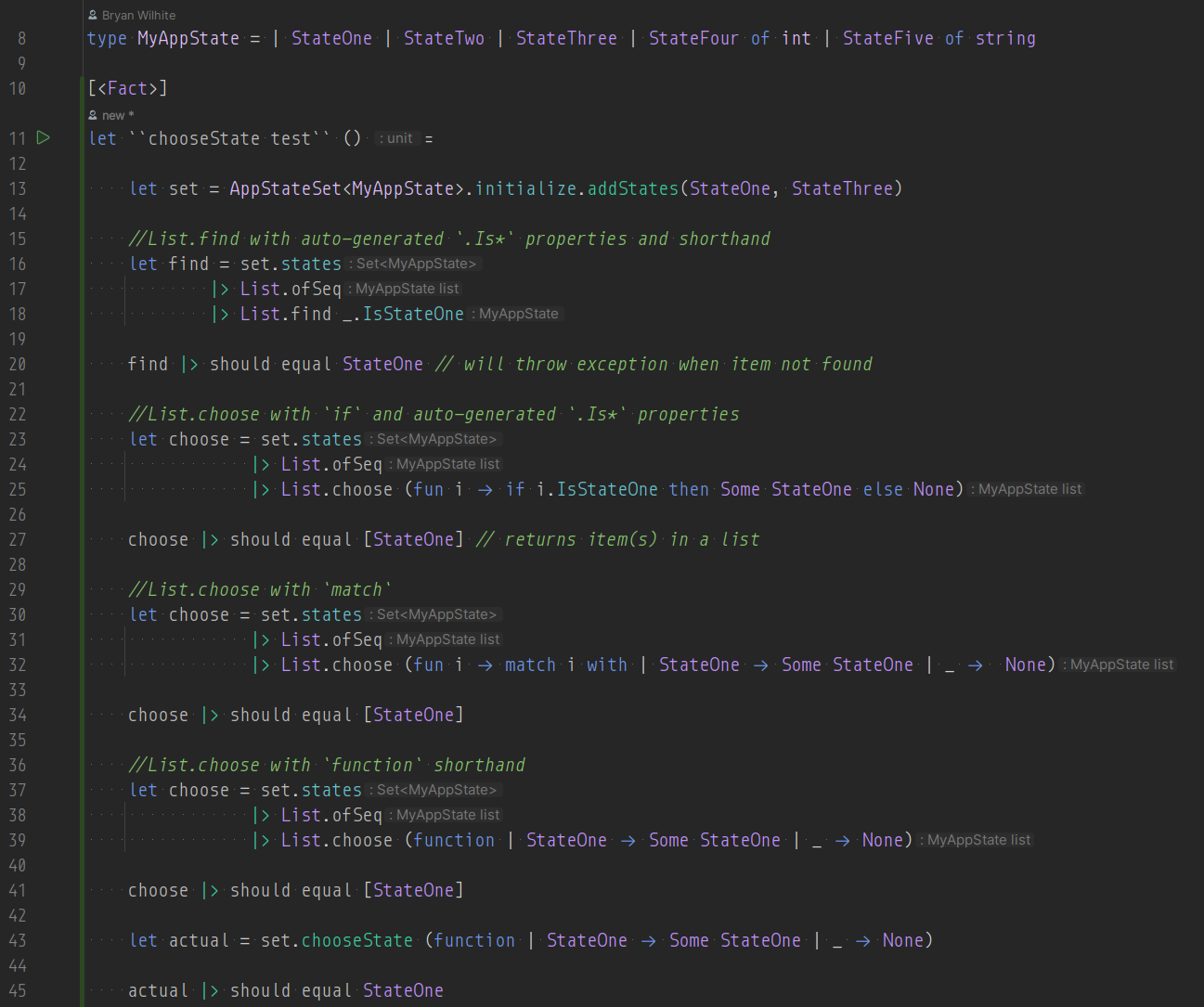Click the Set<MyAppState> hint on line 37
This screenshot has width=1204, height=1007.
coord(434,790)
